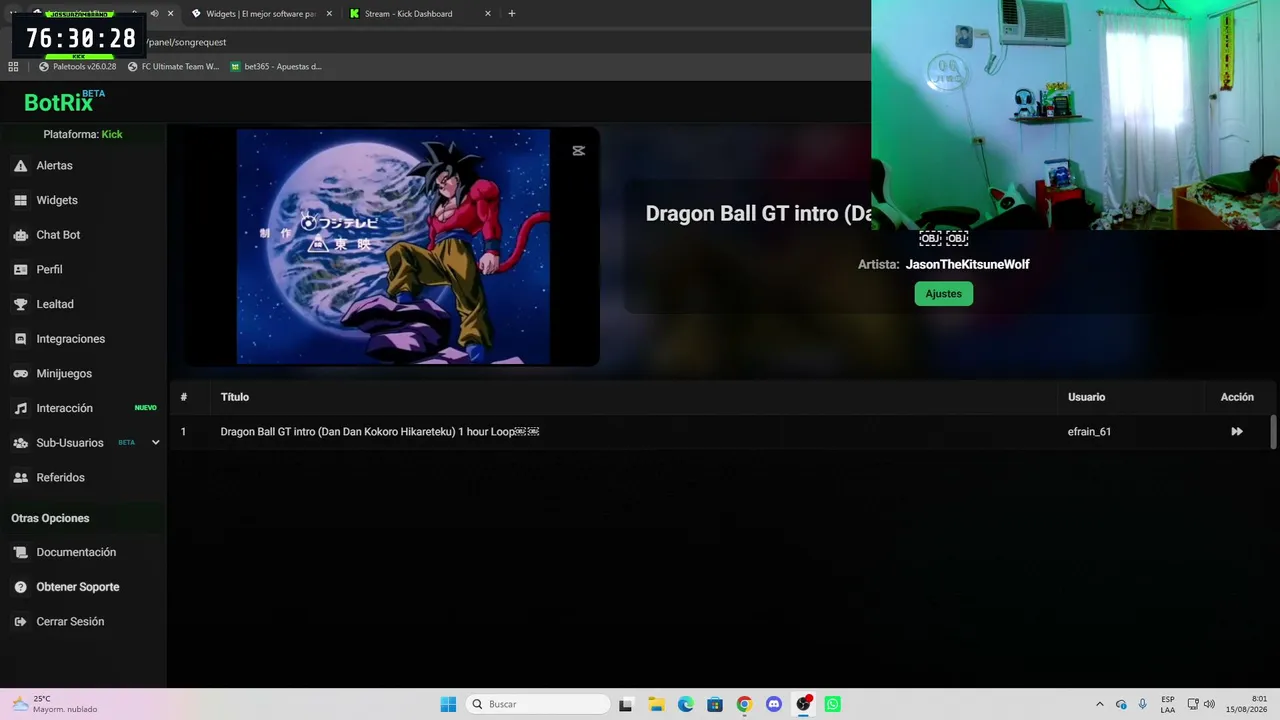Viewport: 1280px width, 720px height.
Task: Open the Chat Bot robot icon
Action: 20,235
